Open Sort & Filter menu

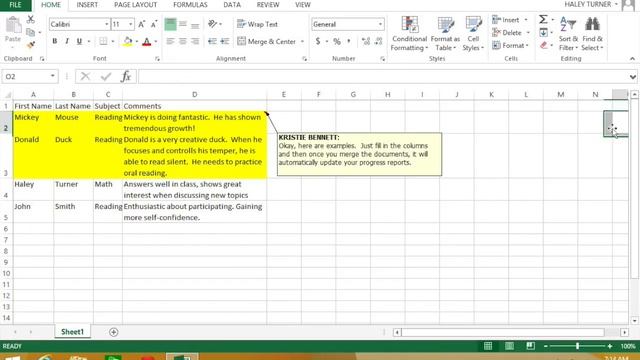click(x=568, y=34)
